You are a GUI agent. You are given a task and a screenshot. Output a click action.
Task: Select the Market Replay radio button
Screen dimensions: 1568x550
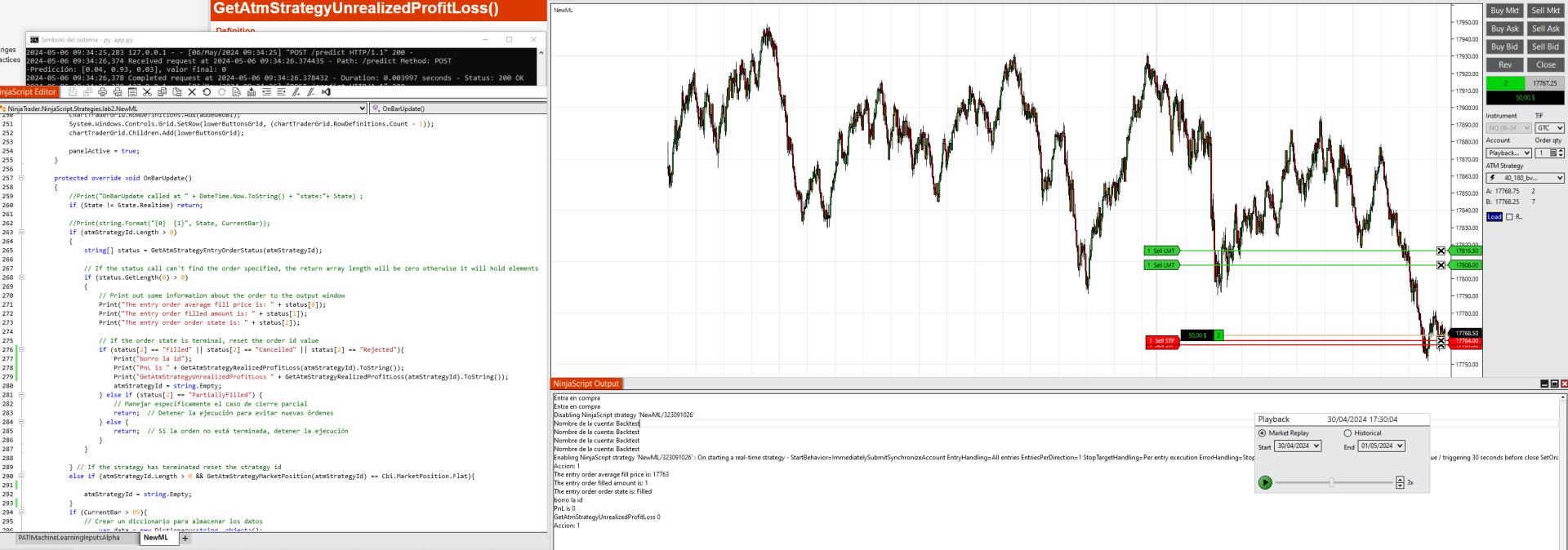point(1262,433)
